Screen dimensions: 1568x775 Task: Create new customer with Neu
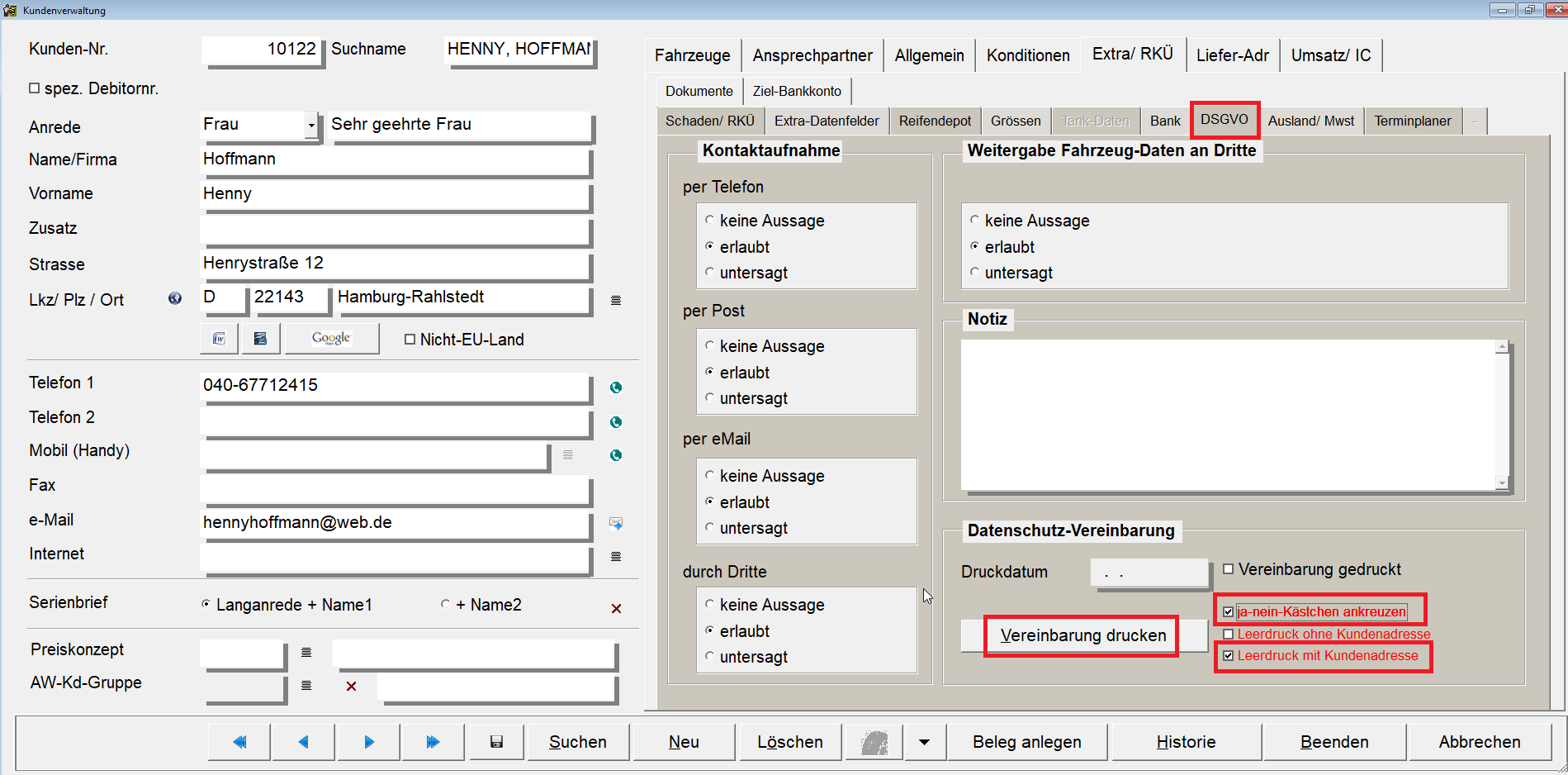(684, 742)
